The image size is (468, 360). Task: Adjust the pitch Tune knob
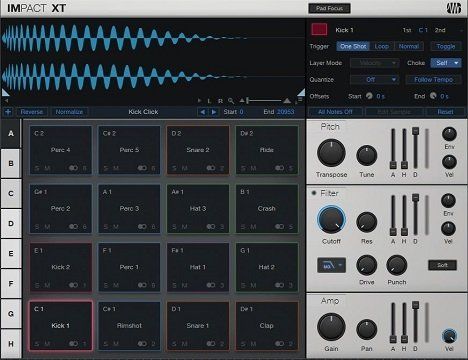pos(367,156)
